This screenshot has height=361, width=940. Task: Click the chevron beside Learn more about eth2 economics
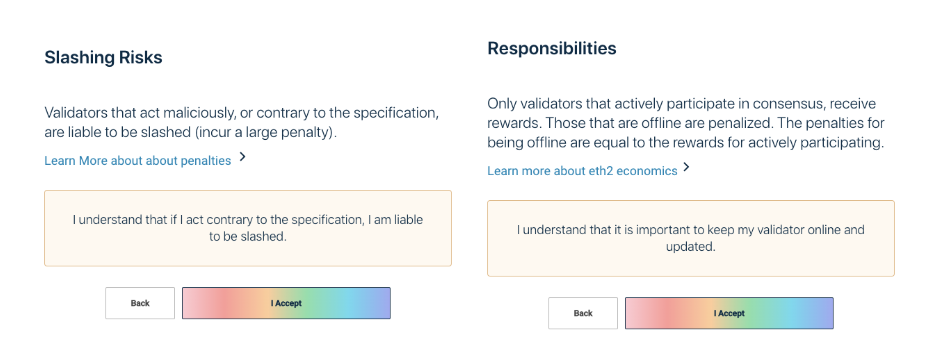pyautogui.click(x=686, y=167)
